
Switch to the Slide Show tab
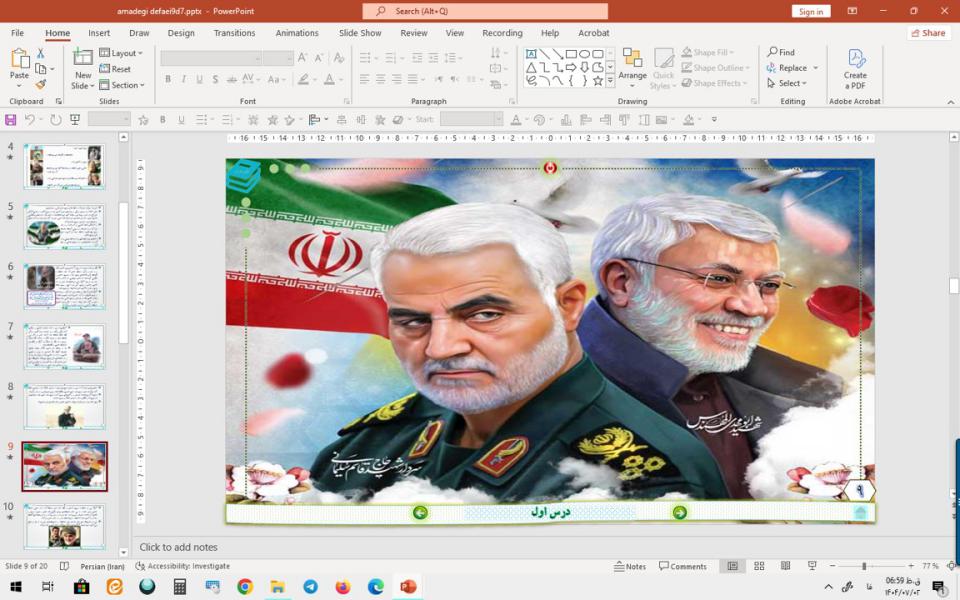pyautogui.click(x=359, y=33)
